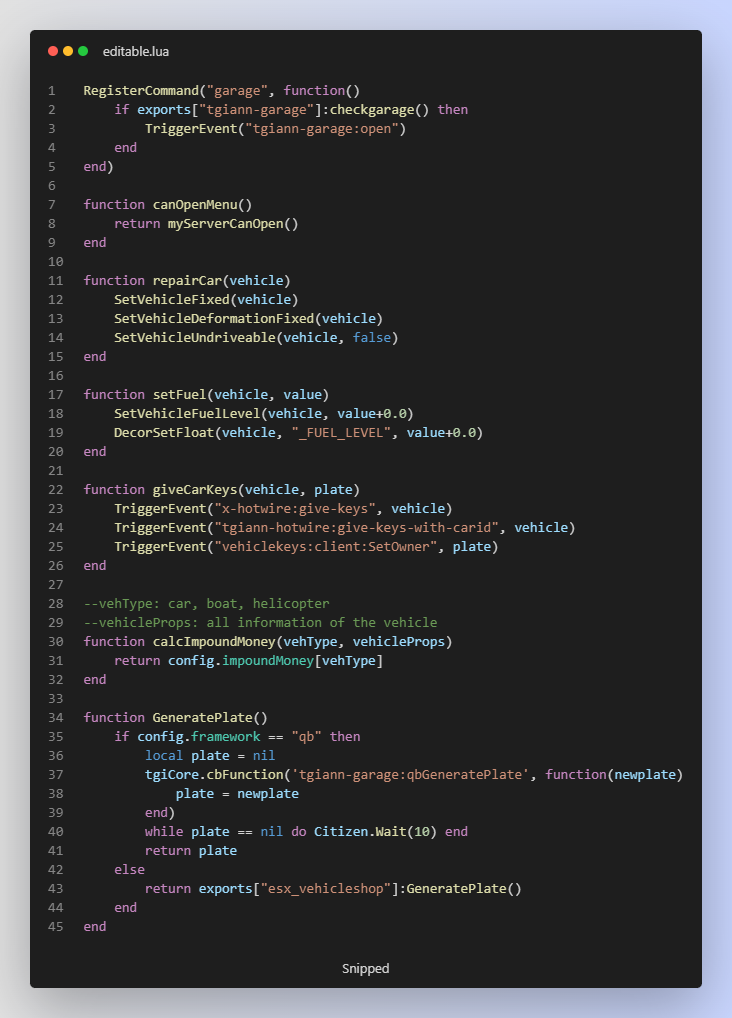Click the green maximize dot
The height and width of the screenshot is (1018, 732).
(83, 51)
